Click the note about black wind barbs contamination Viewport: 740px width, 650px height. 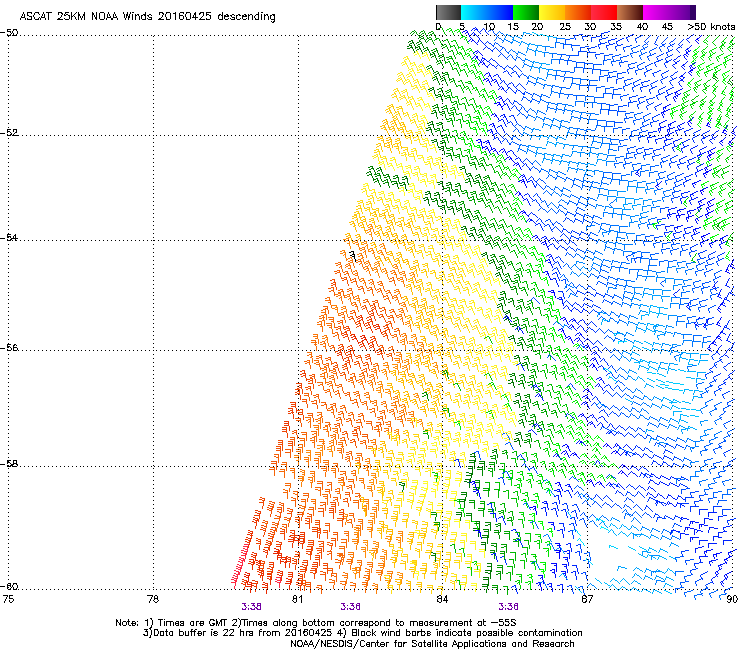[458, 633]
